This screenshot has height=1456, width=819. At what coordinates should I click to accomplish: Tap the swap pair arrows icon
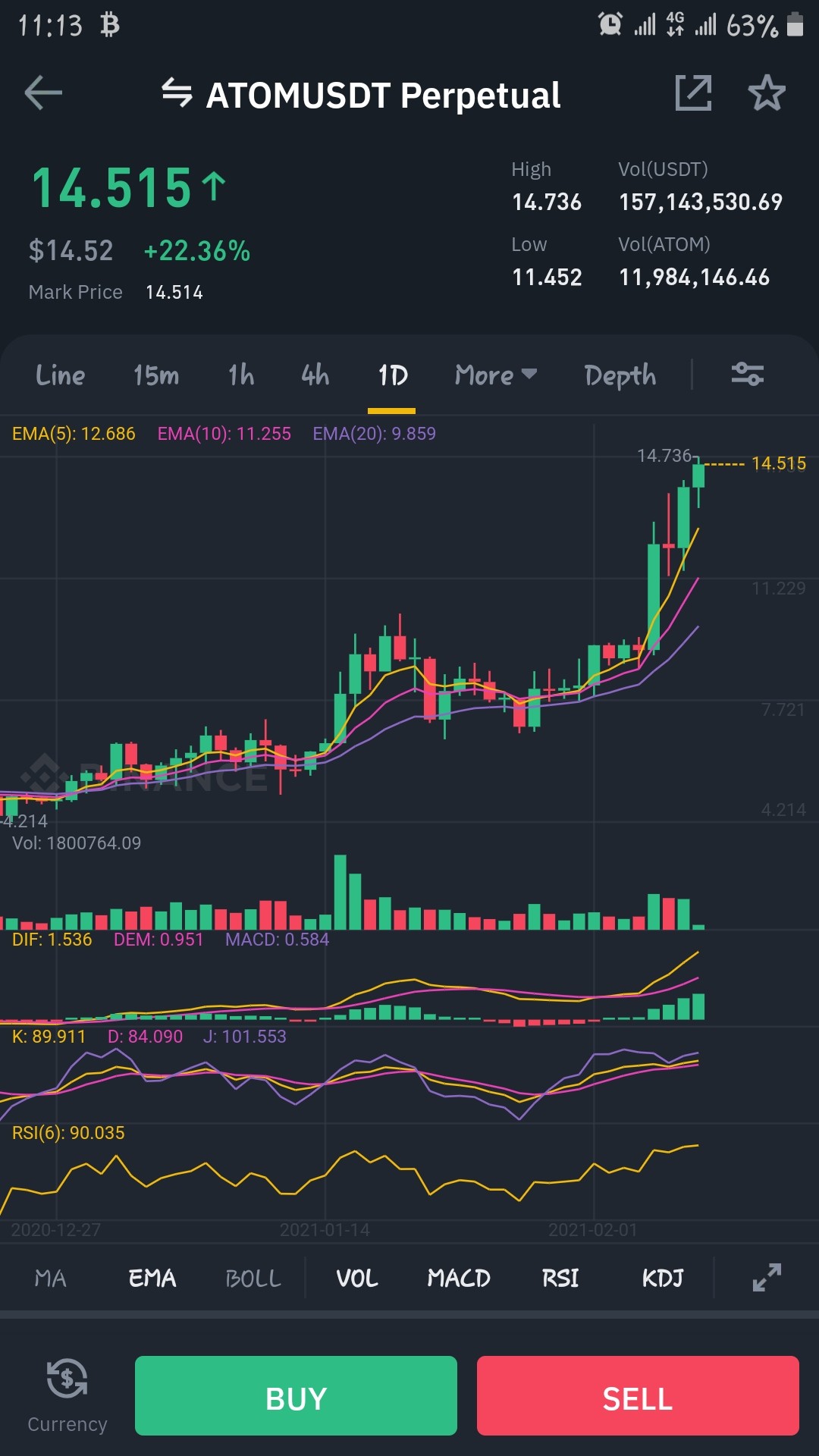pyautogui.click(x=177, y=93)
